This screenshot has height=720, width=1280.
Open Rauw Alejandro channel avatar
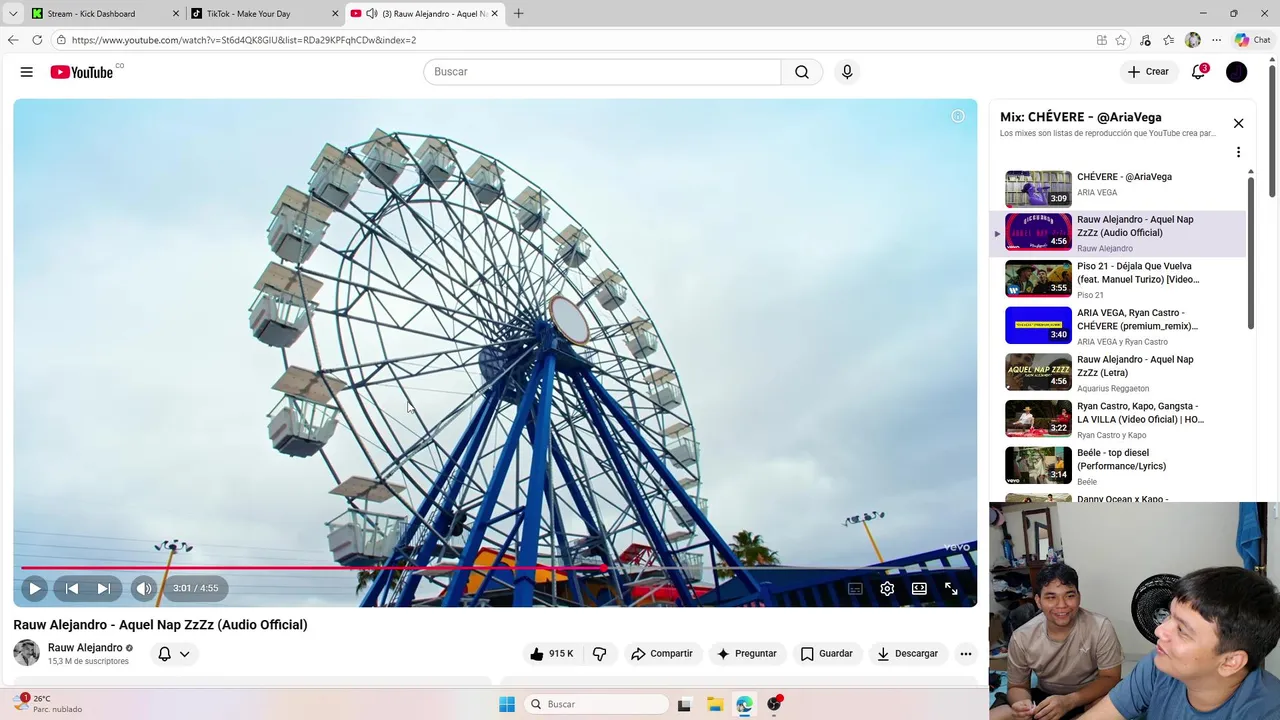click(x=27, y=653)
